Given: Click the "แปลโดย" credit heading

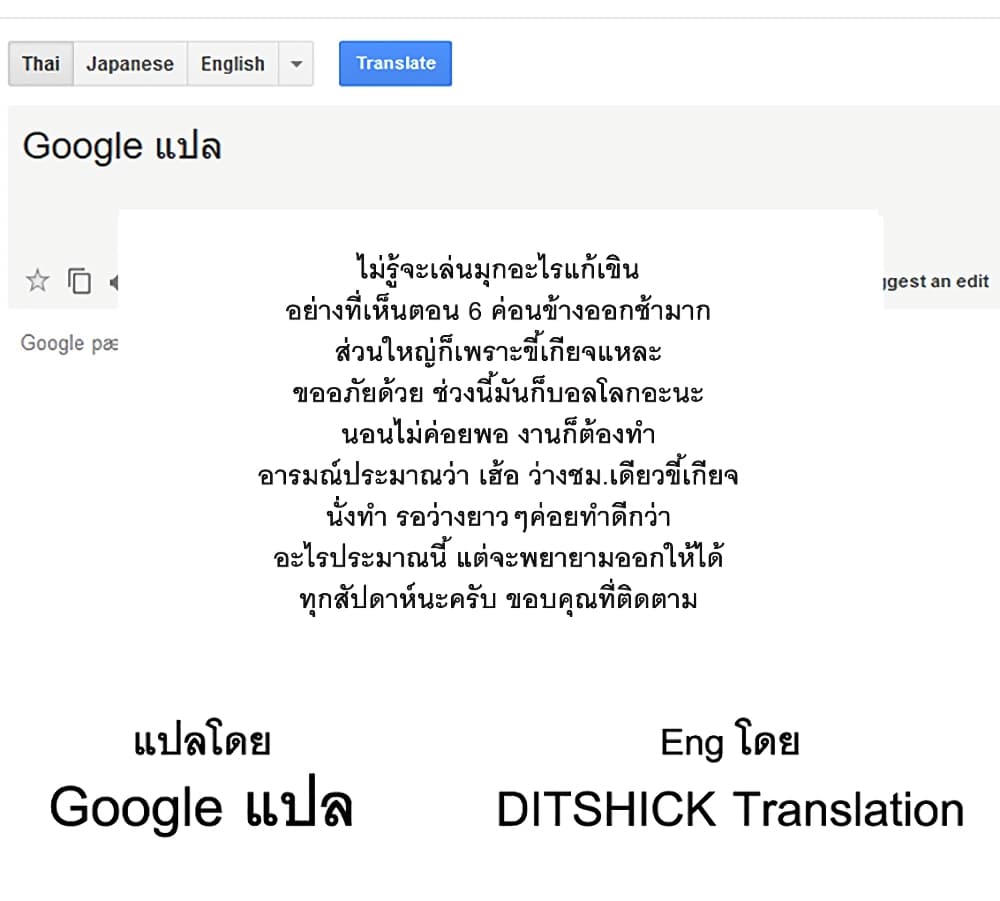Looking at the screenshot, I should [203, 743].
